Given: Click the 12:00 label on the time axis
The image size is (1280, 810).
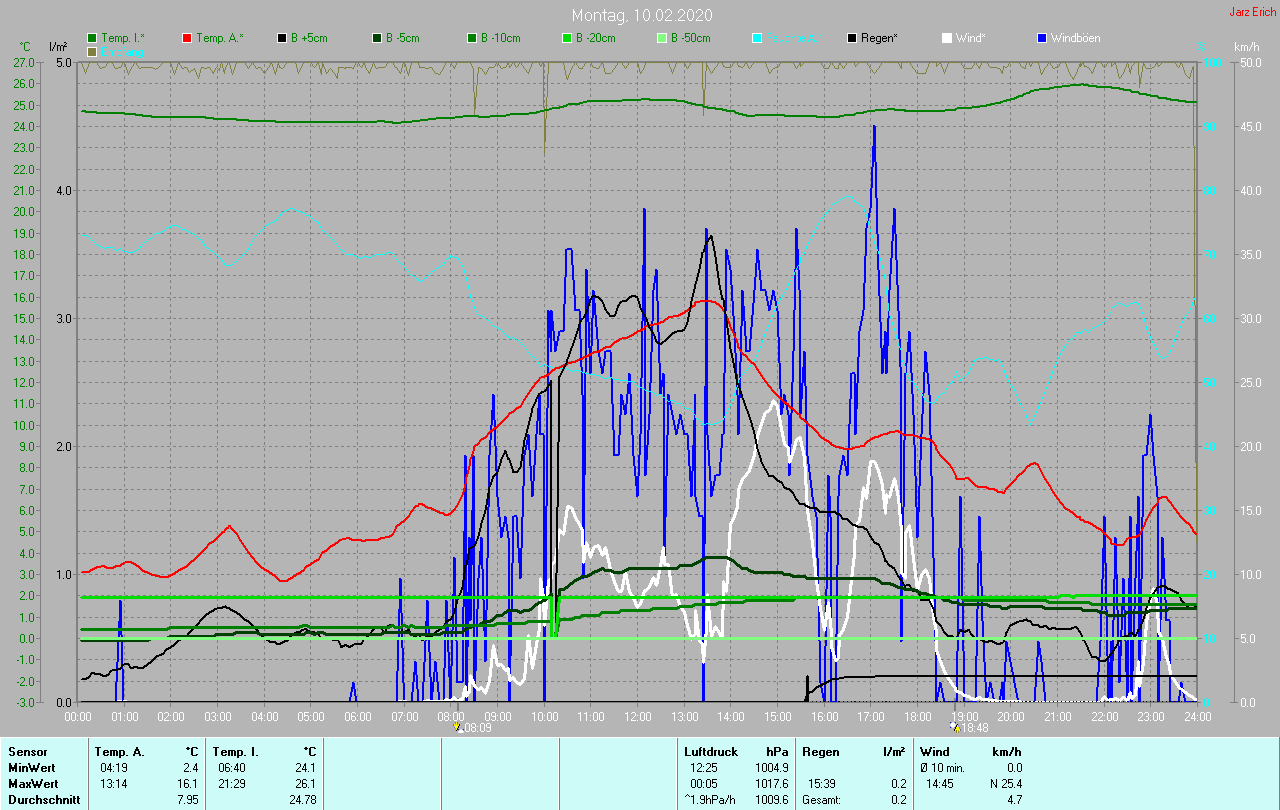Looking at the screenshot, I should point(637,716).
